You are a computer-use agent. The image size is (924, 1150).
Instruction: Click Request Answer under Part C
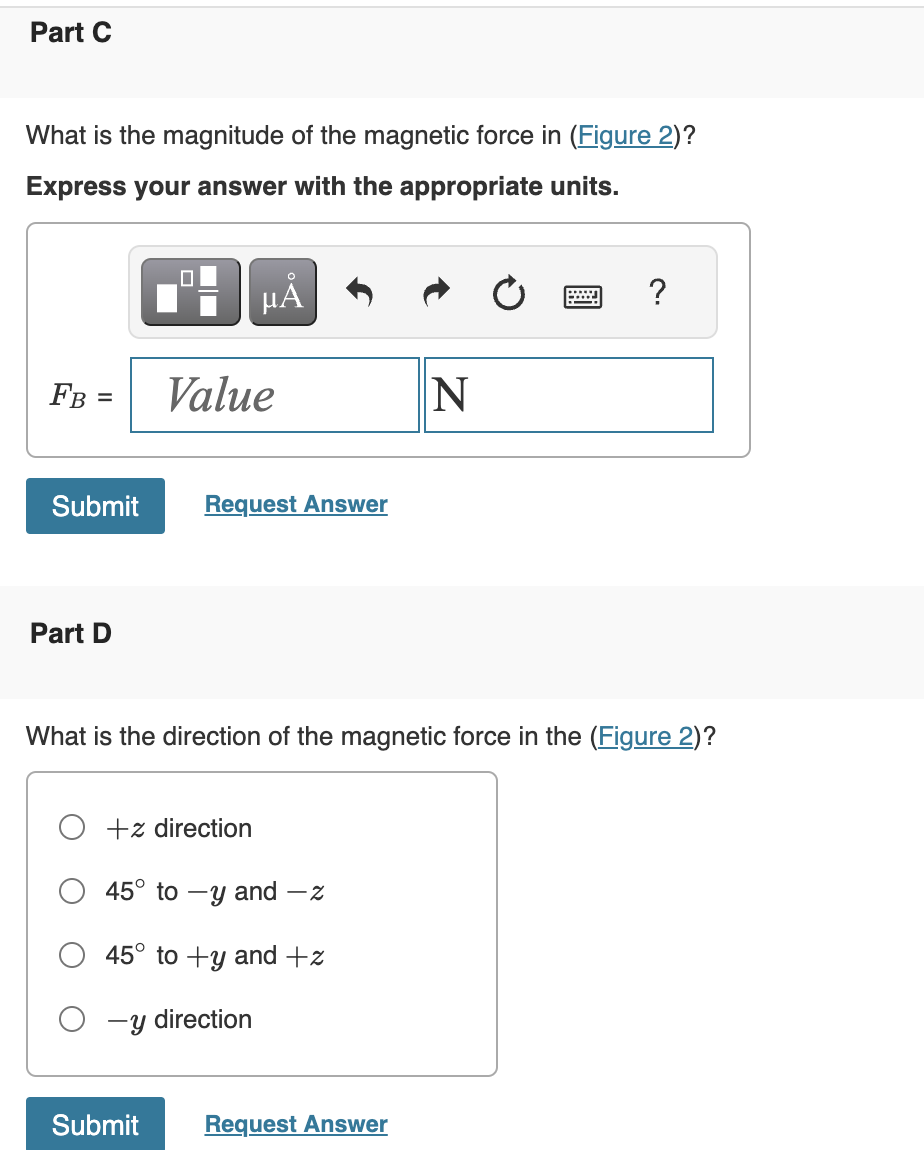tap(295, 504)
